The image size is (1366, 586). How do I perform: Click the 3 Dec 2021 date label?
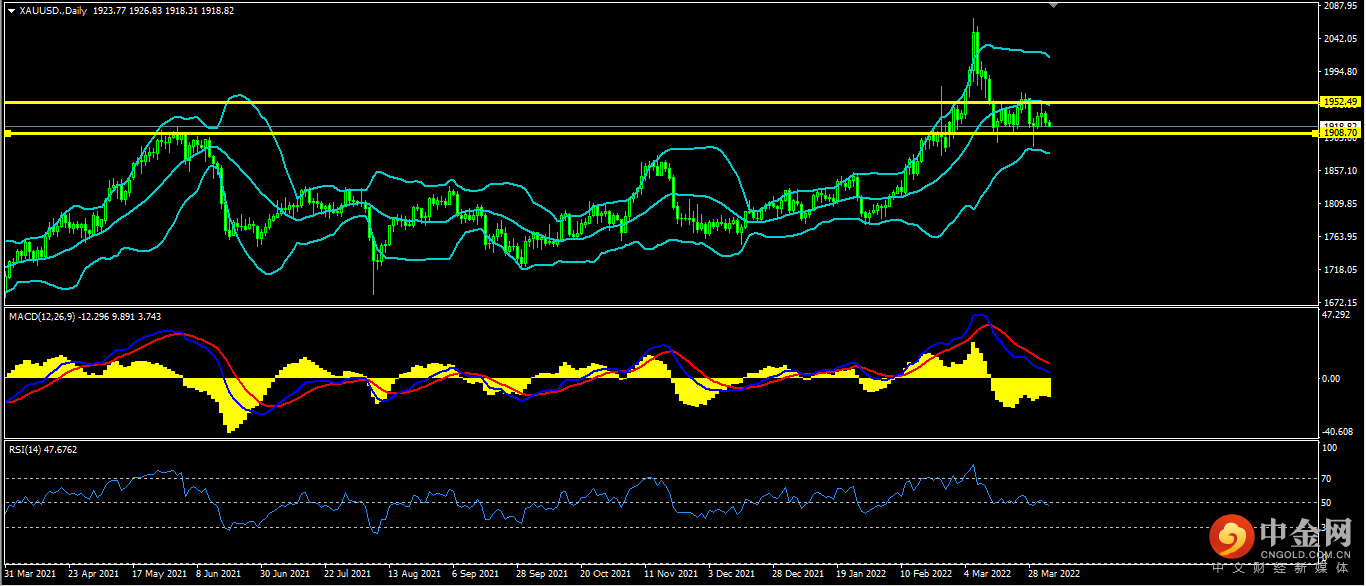coord(731,575)
